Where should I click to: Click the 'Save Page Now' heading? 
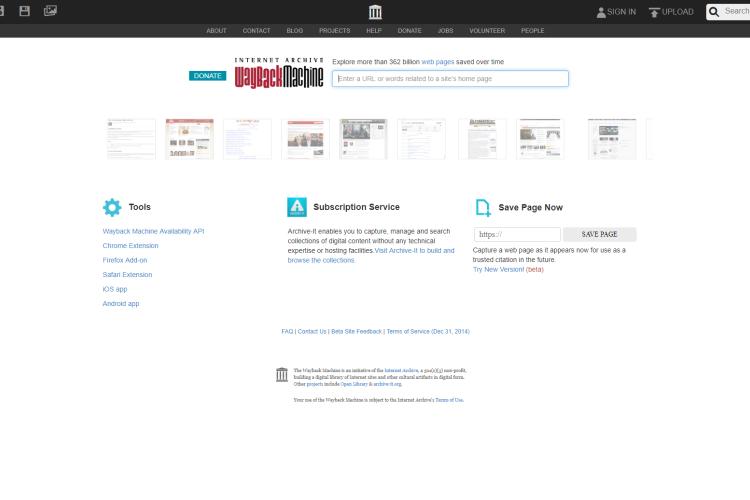pyautogui.click(x=530, y=208)
